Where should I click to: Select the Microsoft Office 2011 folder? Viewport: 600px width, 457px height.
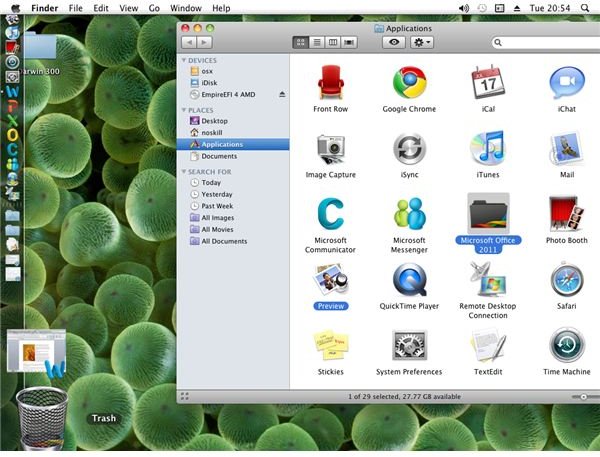click(x=488, y=214)
